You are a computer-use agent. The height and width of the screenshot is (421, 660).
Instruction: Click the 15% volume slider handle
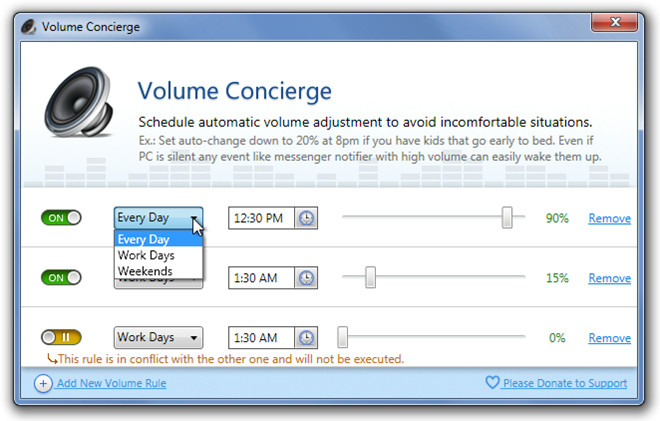click(370, 277)
